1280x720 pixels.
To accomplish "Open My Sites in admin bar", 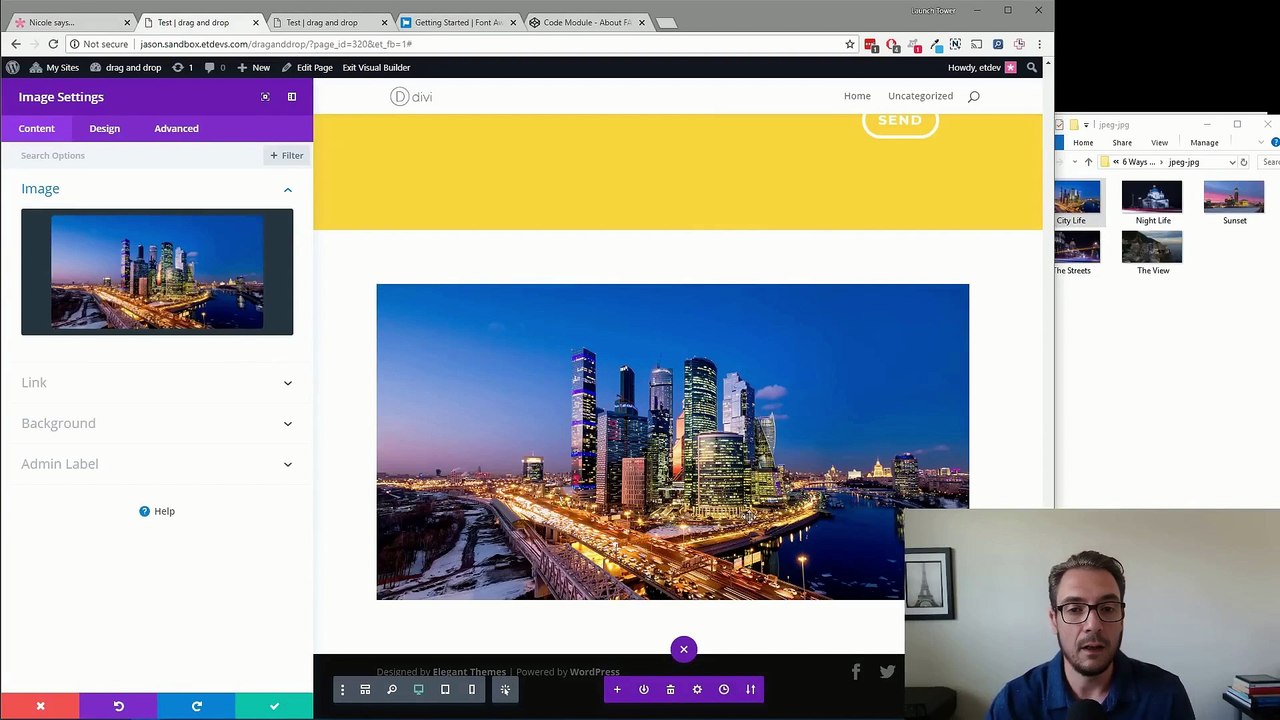I will point(54,67).
